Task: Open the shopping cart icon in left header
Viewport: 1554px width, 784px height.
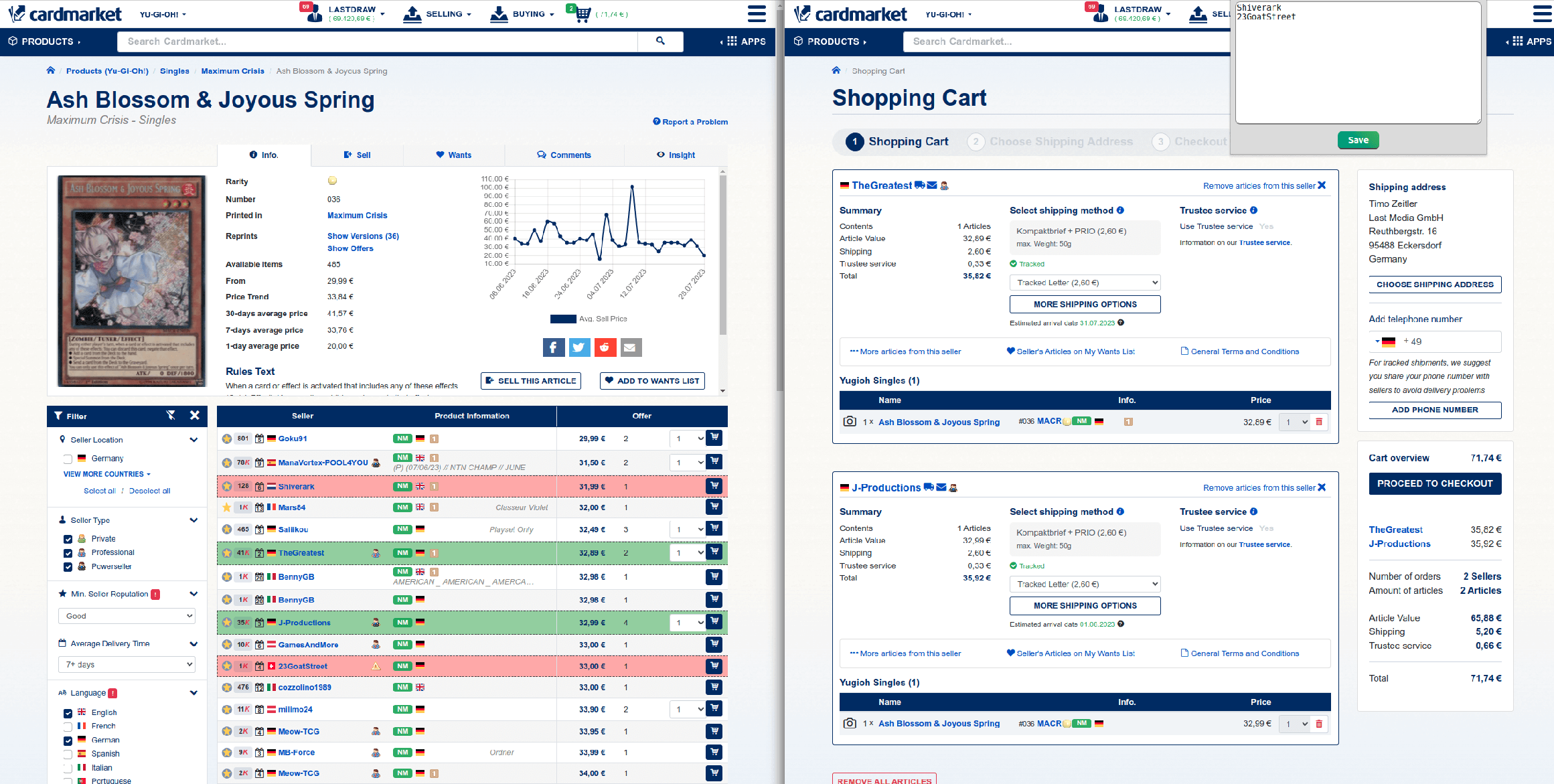Action: coord(584,13)
